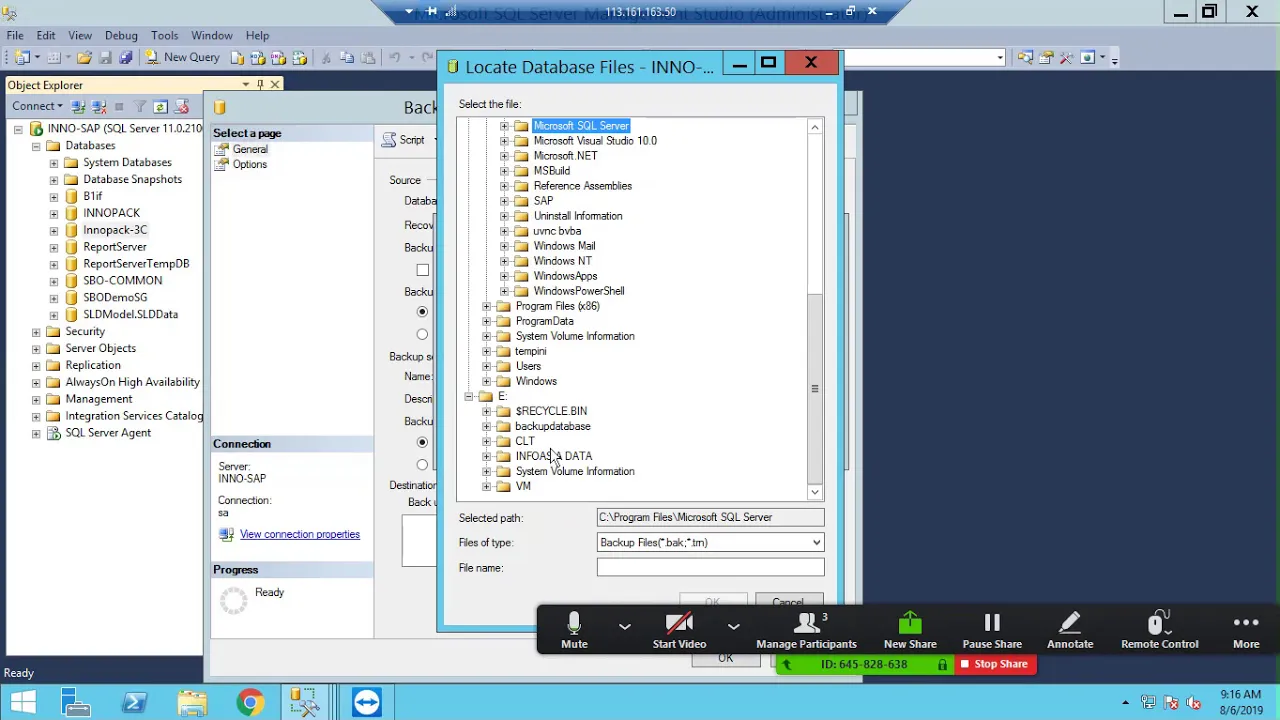The height and width of the screenshot is (720, 1280).
Task: Open Remote Control in Zoom toolbar
Action: (x=1159, y=631)
